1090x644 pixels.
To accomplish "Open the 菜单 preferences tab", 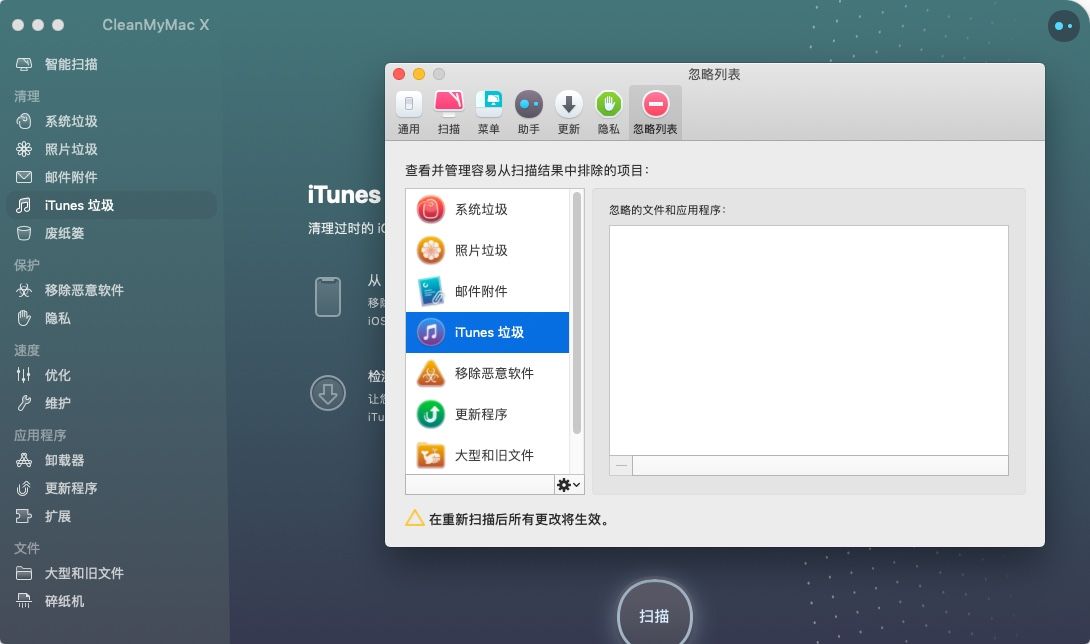I will pos(489,113).
